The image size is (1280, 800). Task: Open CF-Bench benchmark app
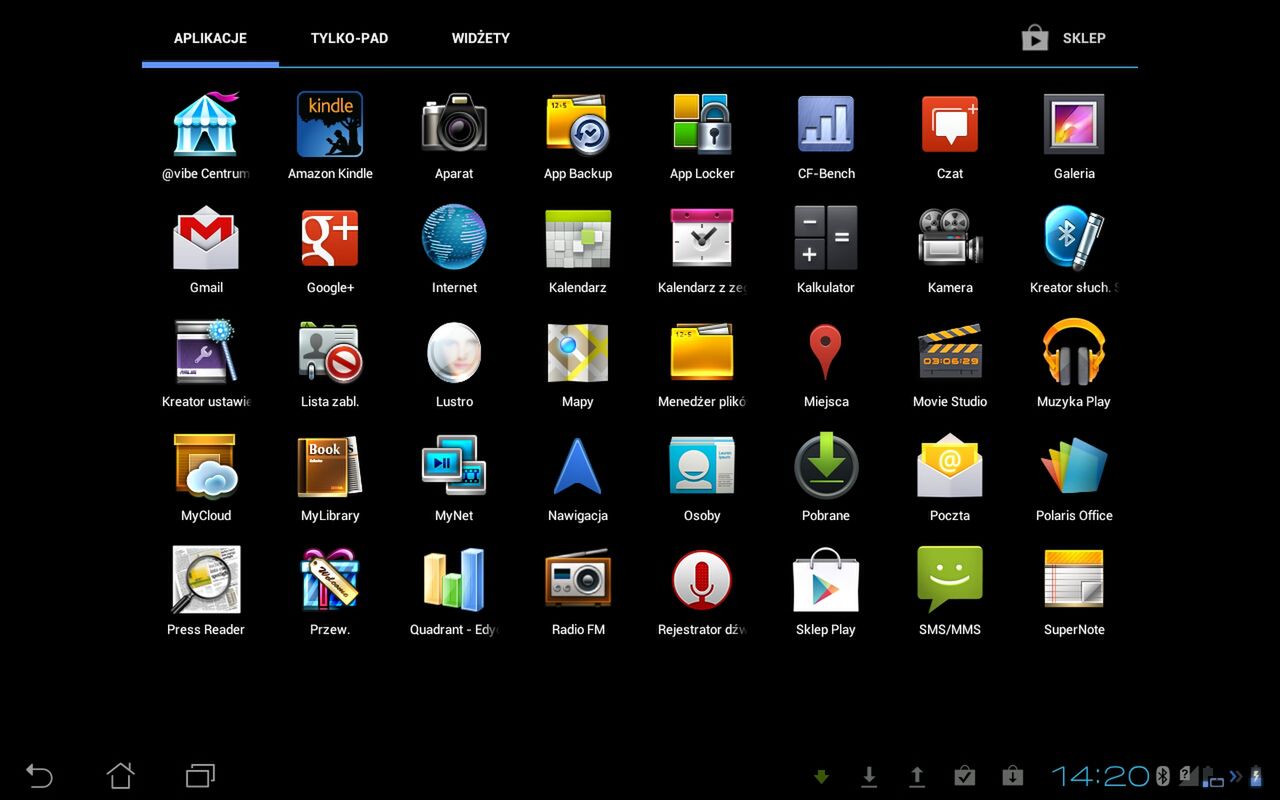coord(826,125)
